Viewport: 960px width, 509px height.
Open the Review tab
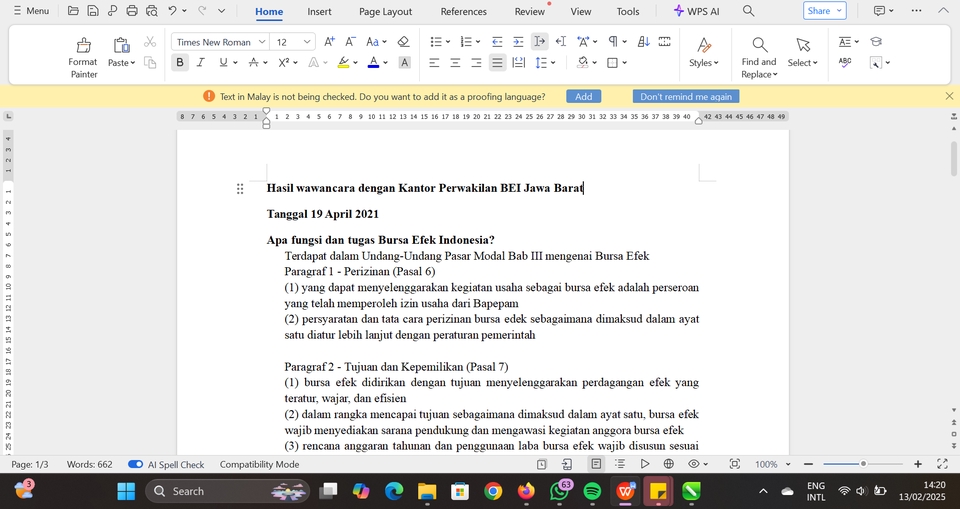tap(530, 11)
